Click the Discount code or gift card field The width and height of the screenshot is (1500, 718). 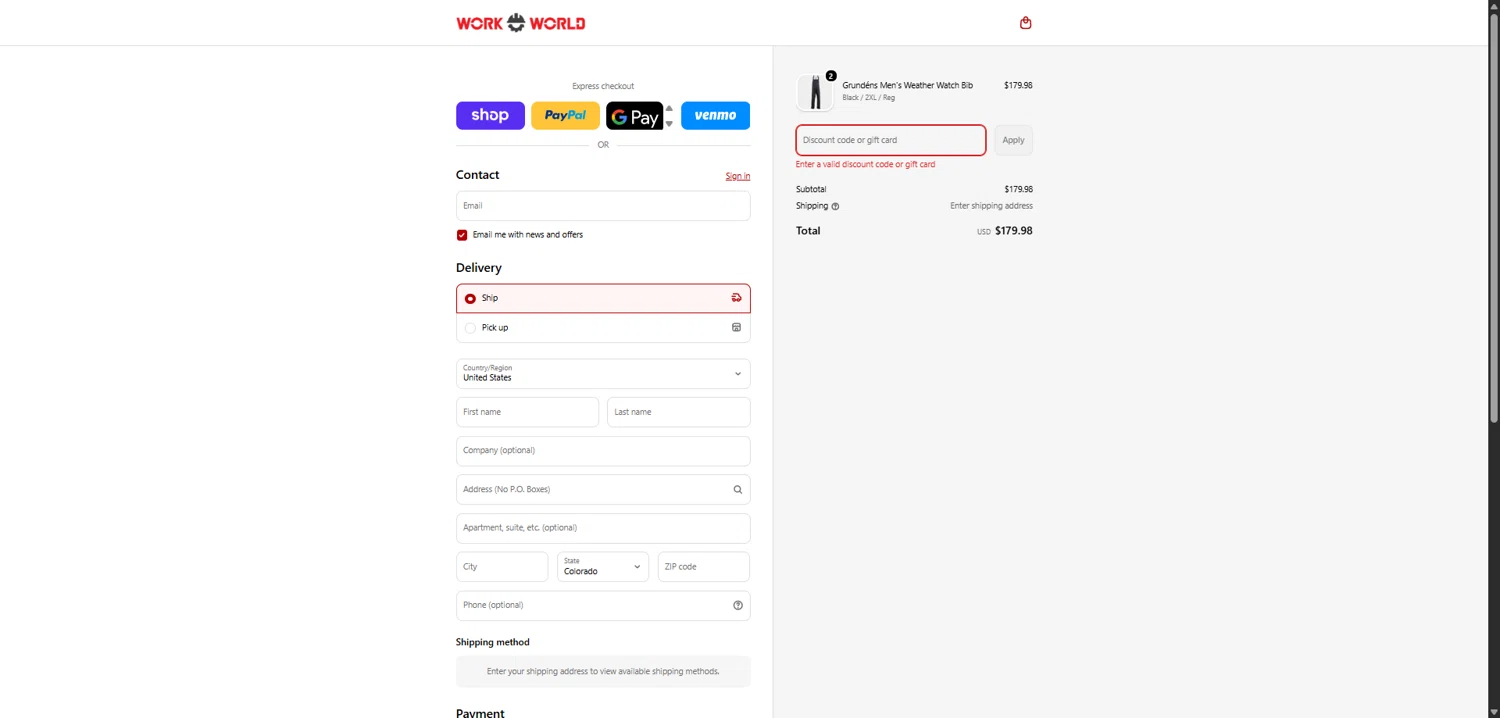(891, 140)
